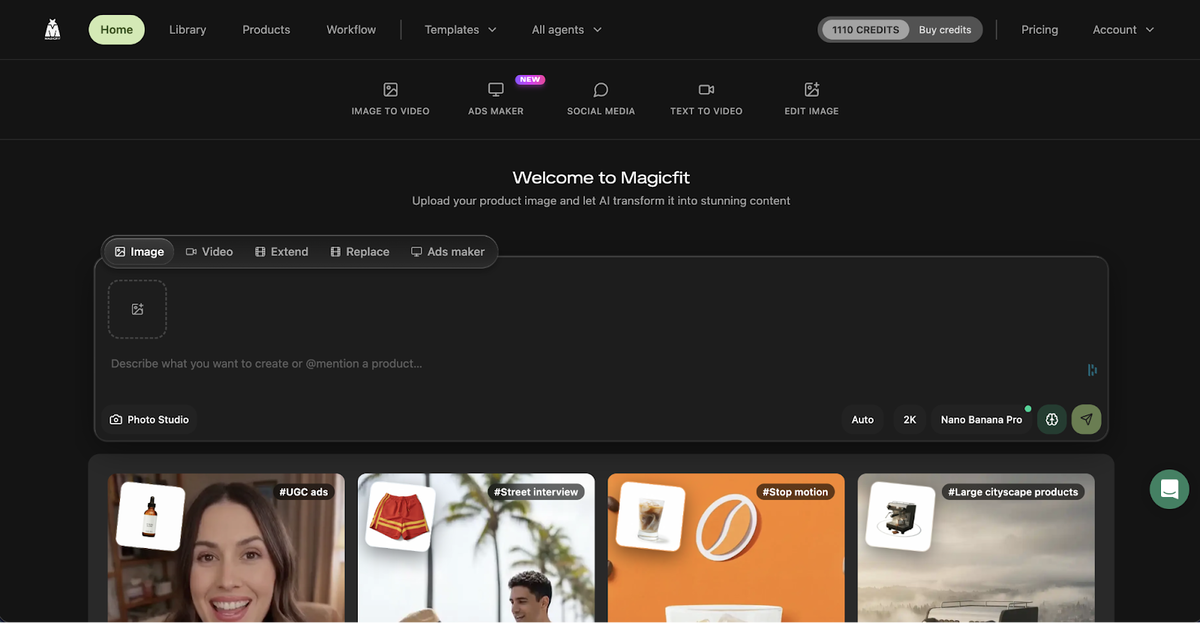Open the Account dropdown
The width and height of the screenshot is (1200, 623).
click(x=1122, y=29)
